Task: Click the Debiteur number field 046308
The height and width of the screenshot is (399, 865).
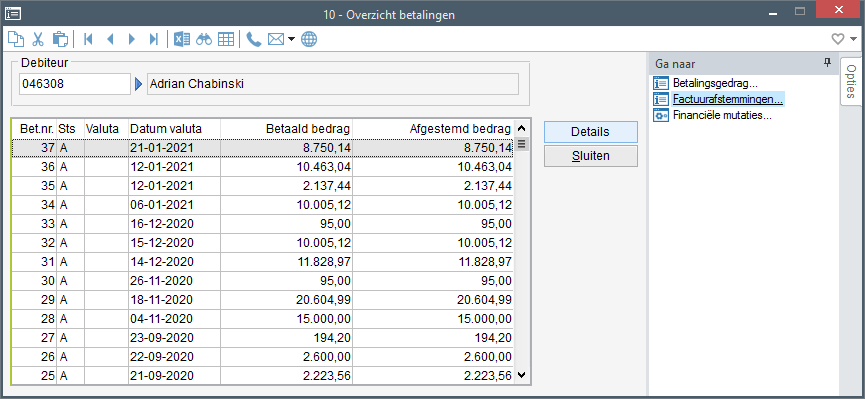Action: point(75,84)
